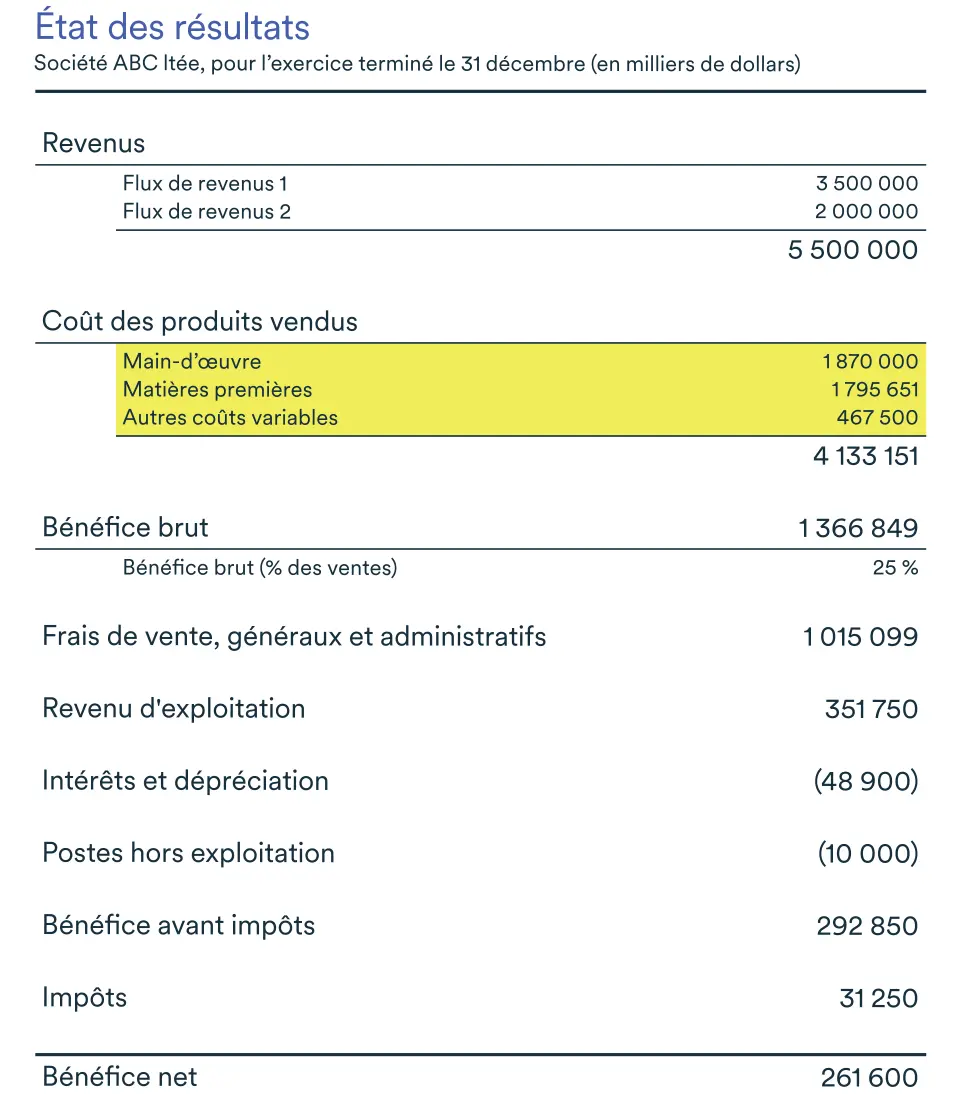Click the "Autres coûts variables" label
The height and width of the screenshot is (1098, 960).
(x=230, y=418)
